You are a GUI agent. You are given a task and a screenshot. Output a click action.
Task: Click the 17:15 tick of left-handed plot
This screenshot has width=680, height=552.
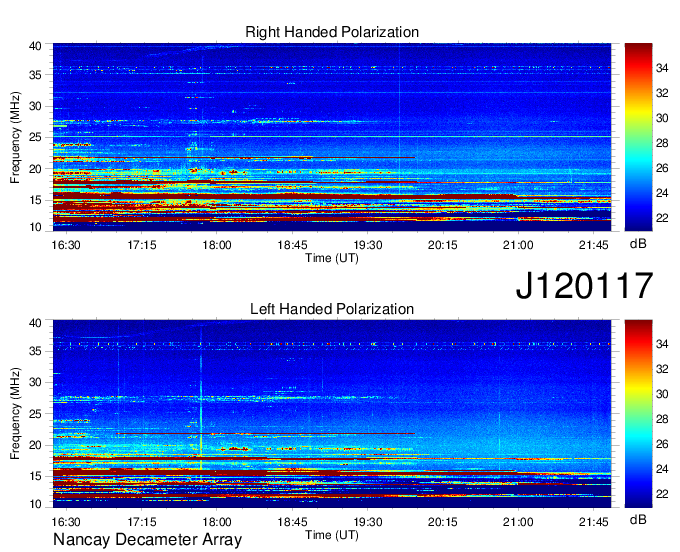[x=141, y=522]
